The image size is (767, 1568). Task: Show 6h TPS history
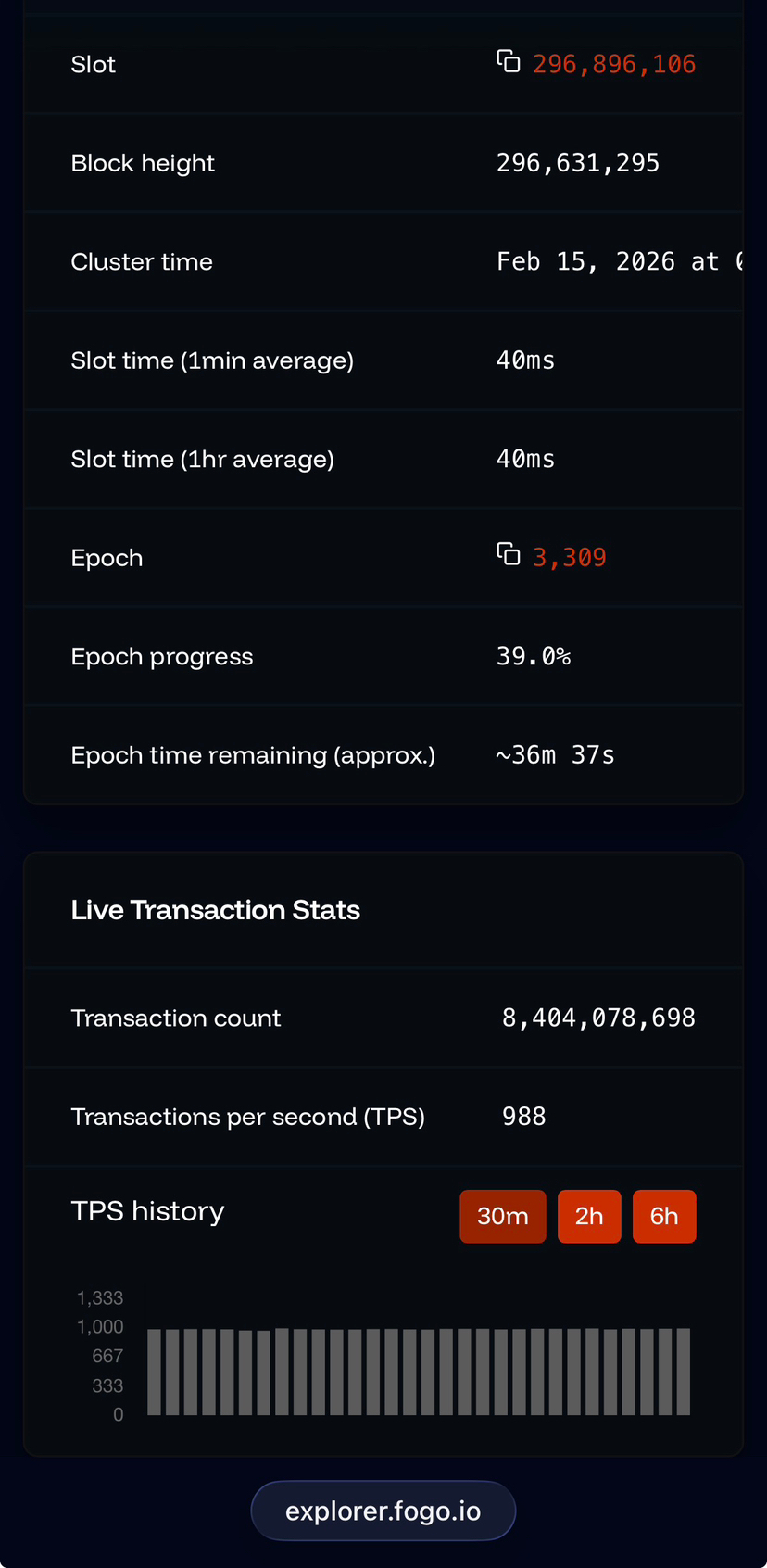664,1216
